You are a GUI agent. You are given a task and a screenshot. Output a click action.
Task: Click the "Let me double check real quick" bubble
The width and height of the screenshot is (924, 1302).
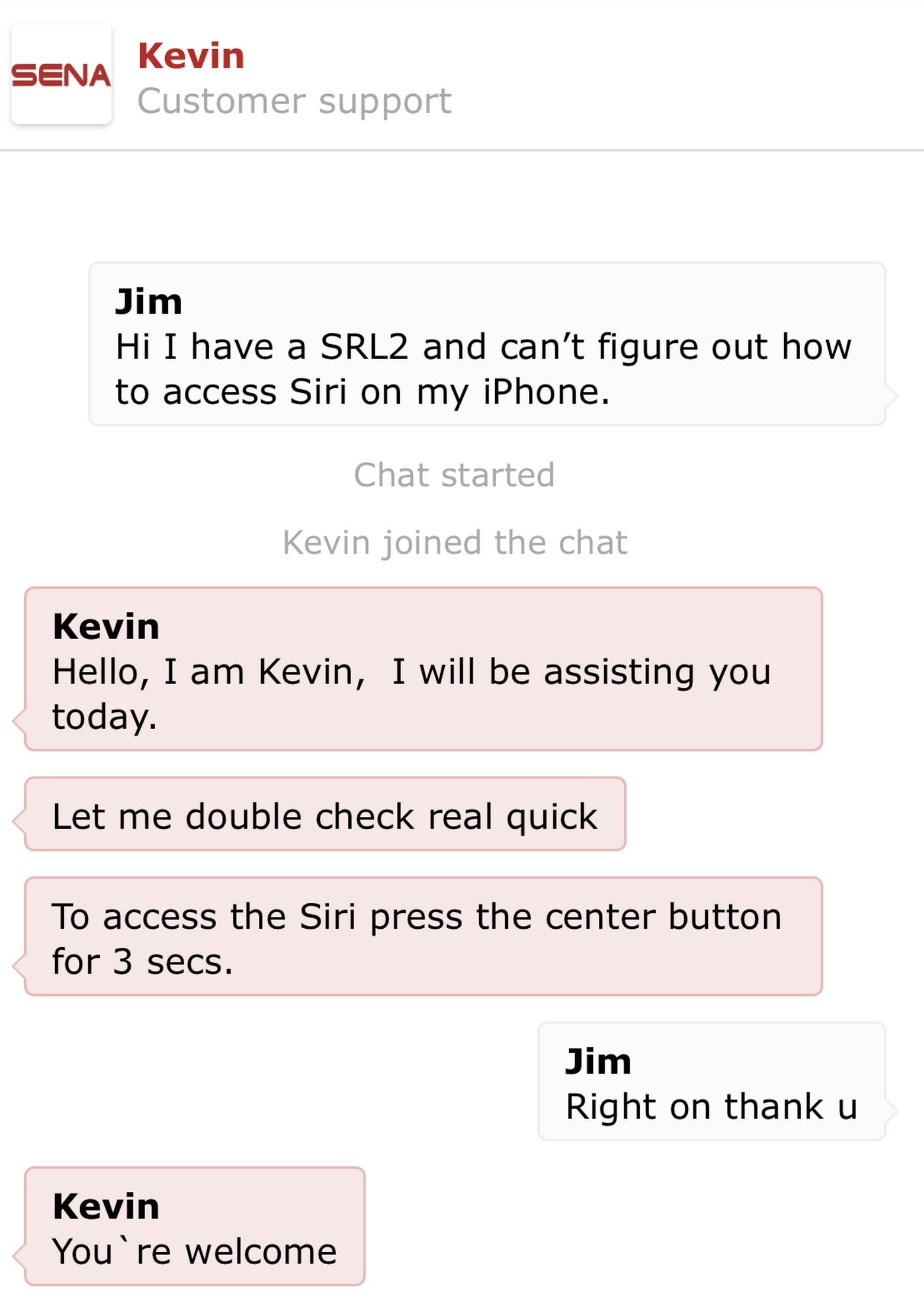325,816
